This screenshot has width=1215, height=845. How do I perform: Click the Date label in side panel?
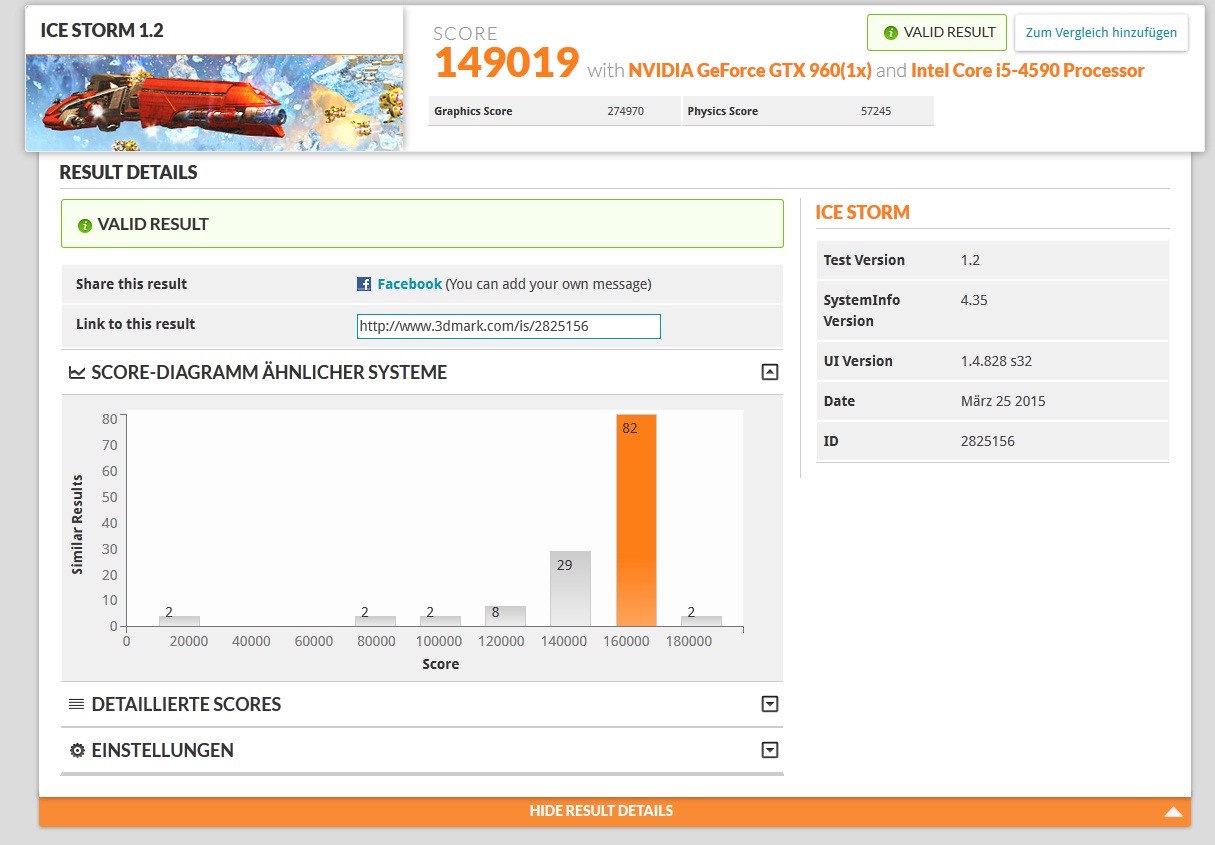(x=839, y=401)
